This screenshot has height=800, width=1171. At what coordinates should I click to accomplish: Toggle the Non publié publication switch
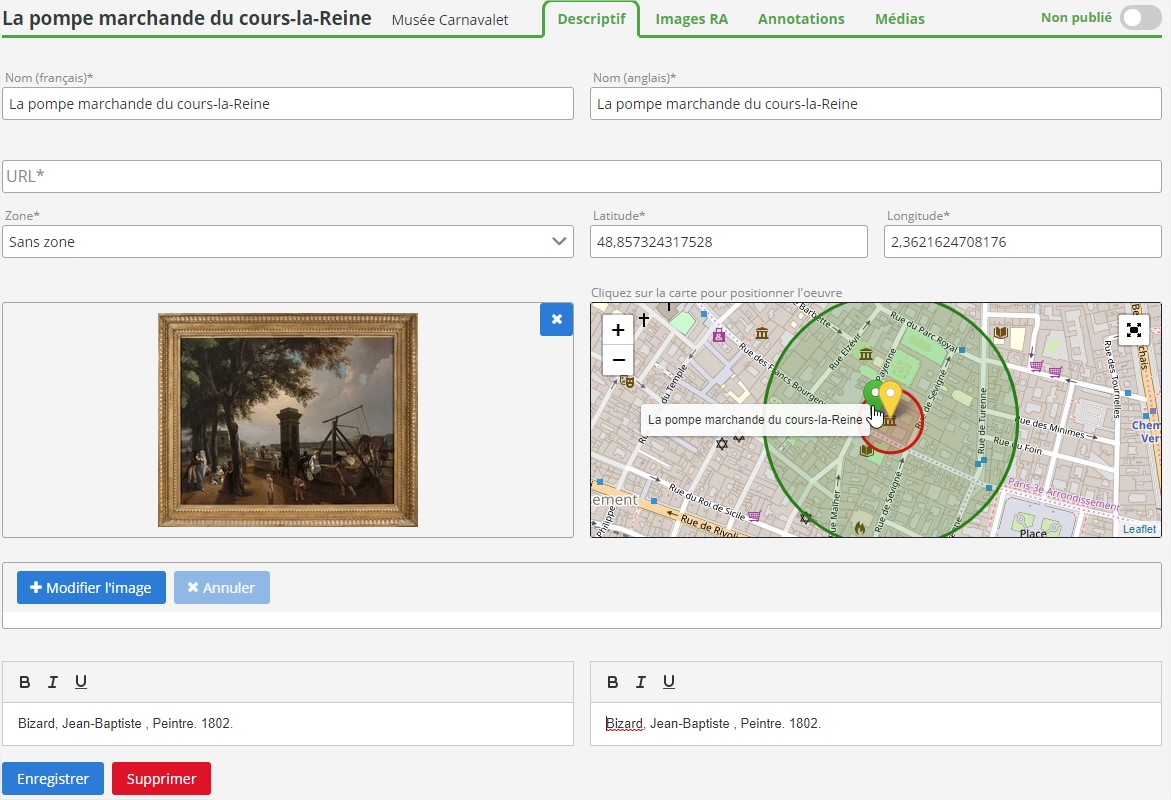point(1140,18)
